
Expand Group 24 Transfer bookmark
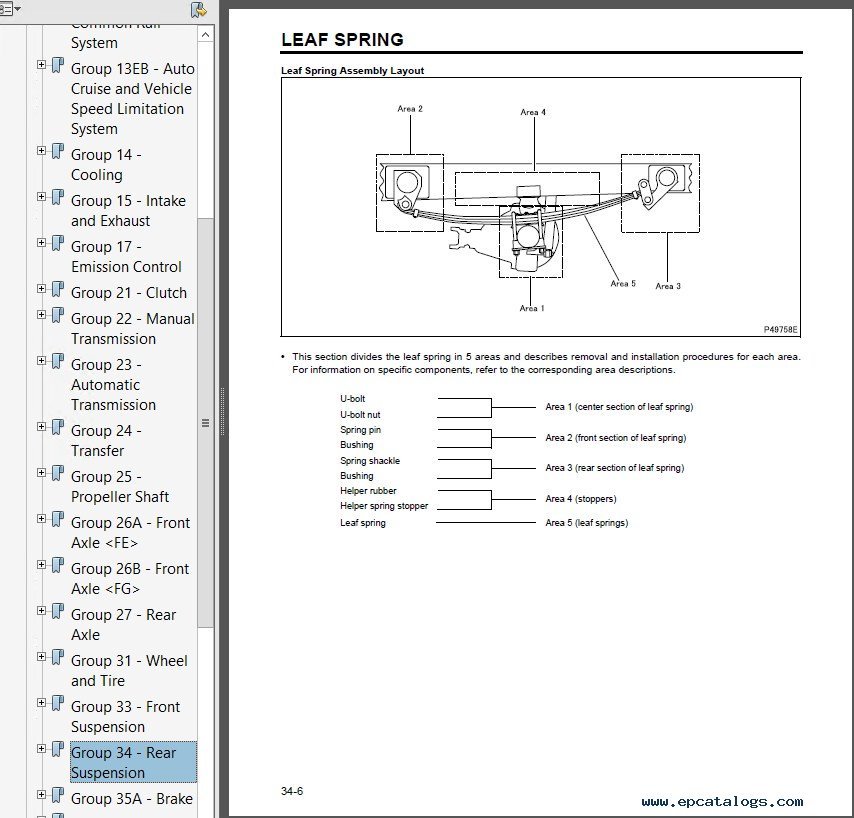tap(41, 426)
